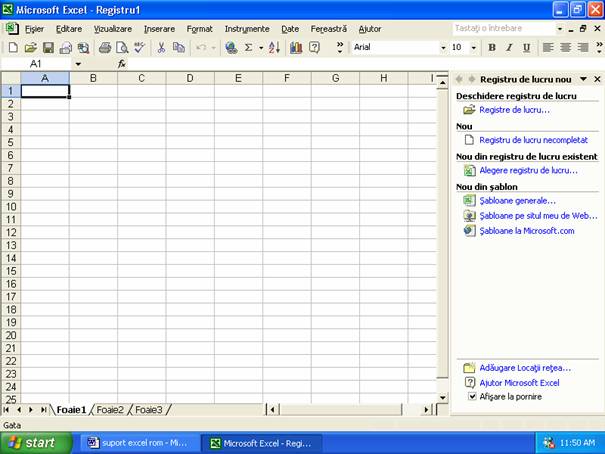Uncheck the Afișare la pornire checkbox
Image resolution: width=605 pixels, height=454 pixels.
pyautogui.click(x=472, y=396)
